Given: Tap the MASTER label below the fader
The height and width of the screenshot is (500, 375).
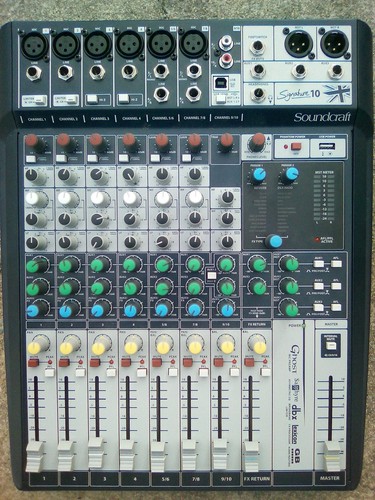Looking at the screenshot, I should click(330, 478).
